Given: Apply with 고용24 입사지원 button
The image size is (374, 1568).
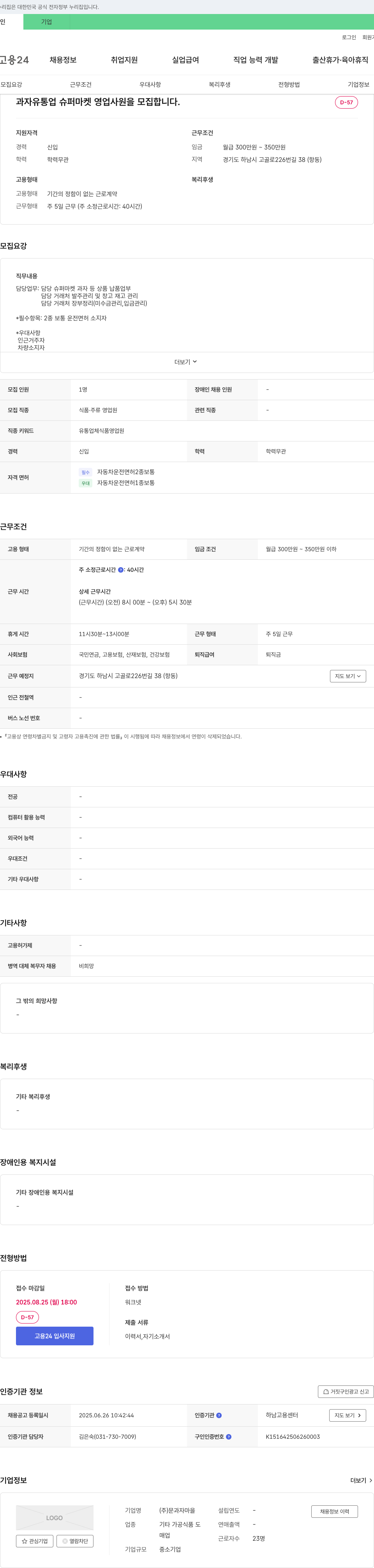Looking at the screenshot, I should click(54, 1336).
